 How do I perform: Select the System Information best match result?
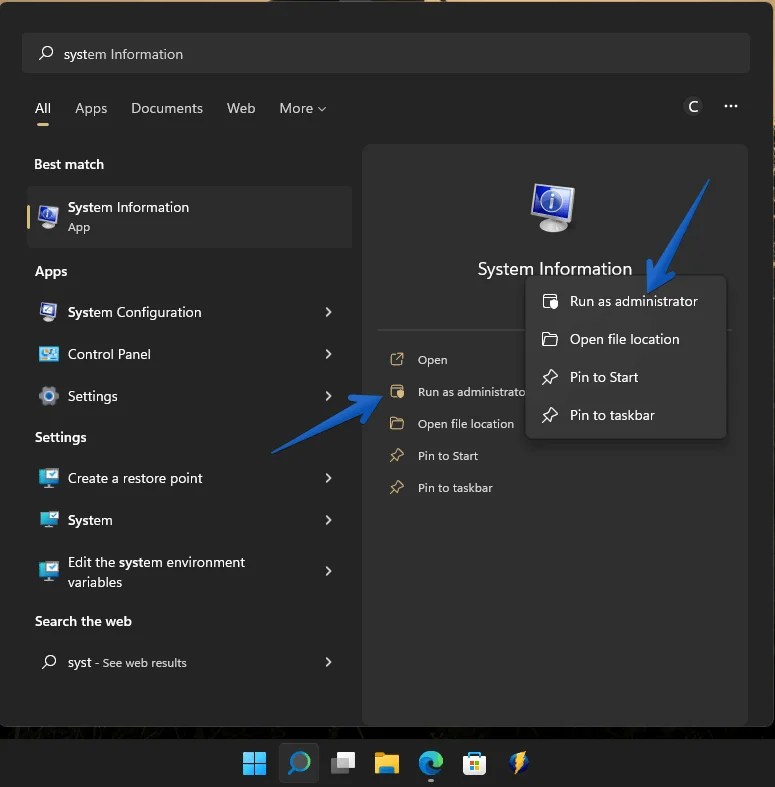click(190, 217)
